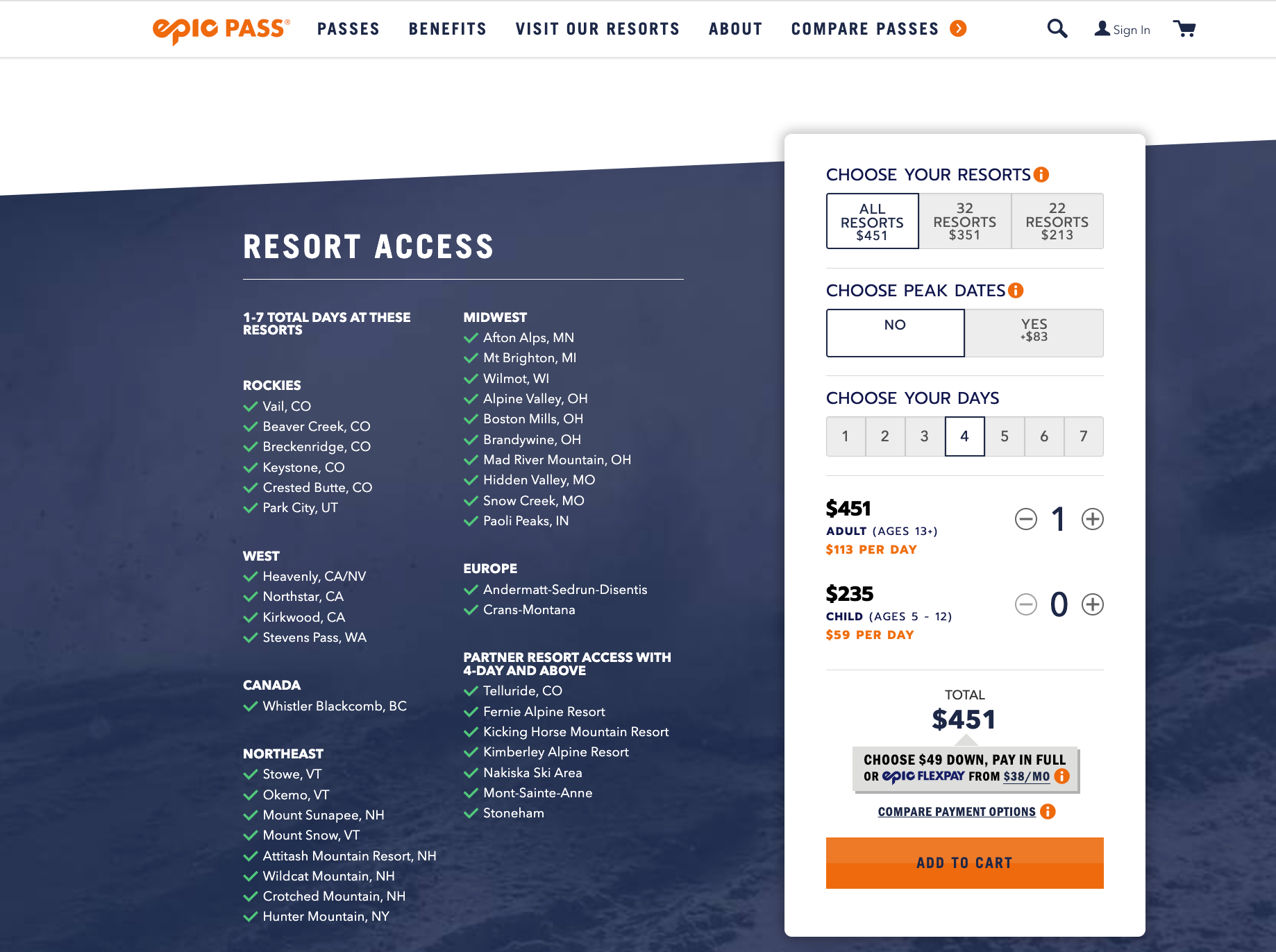Viewport: 1276px width, 952px height.
Task: Increase adult pass quantity with plus control
Action: (1091, 519)
